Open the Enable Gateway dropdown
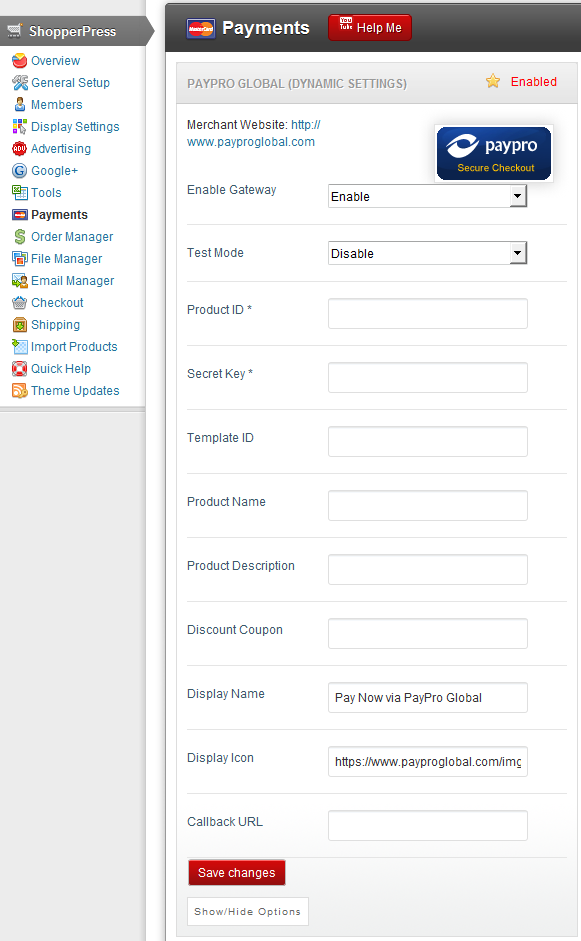The width and height of the screenshot is (581, 941). (427, 196)
